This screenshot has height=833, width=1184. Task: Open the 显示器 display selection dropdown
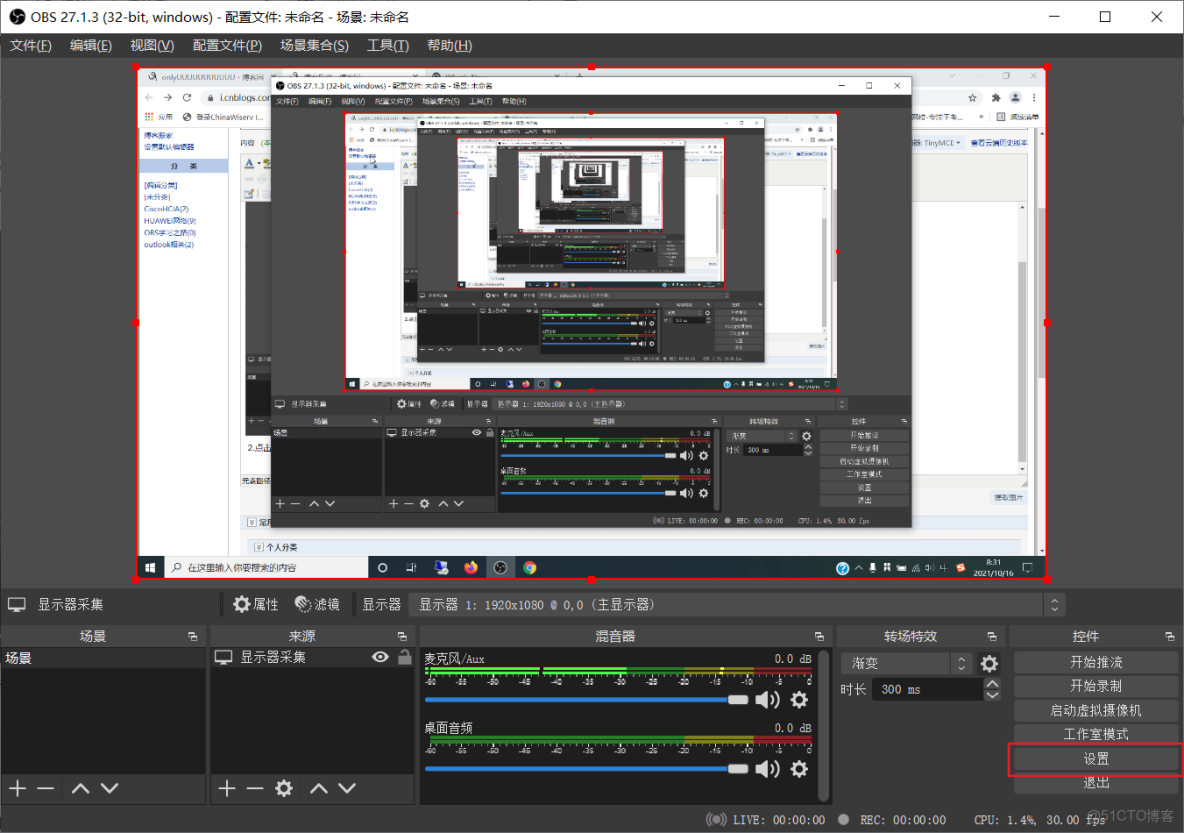pos(736,604)
